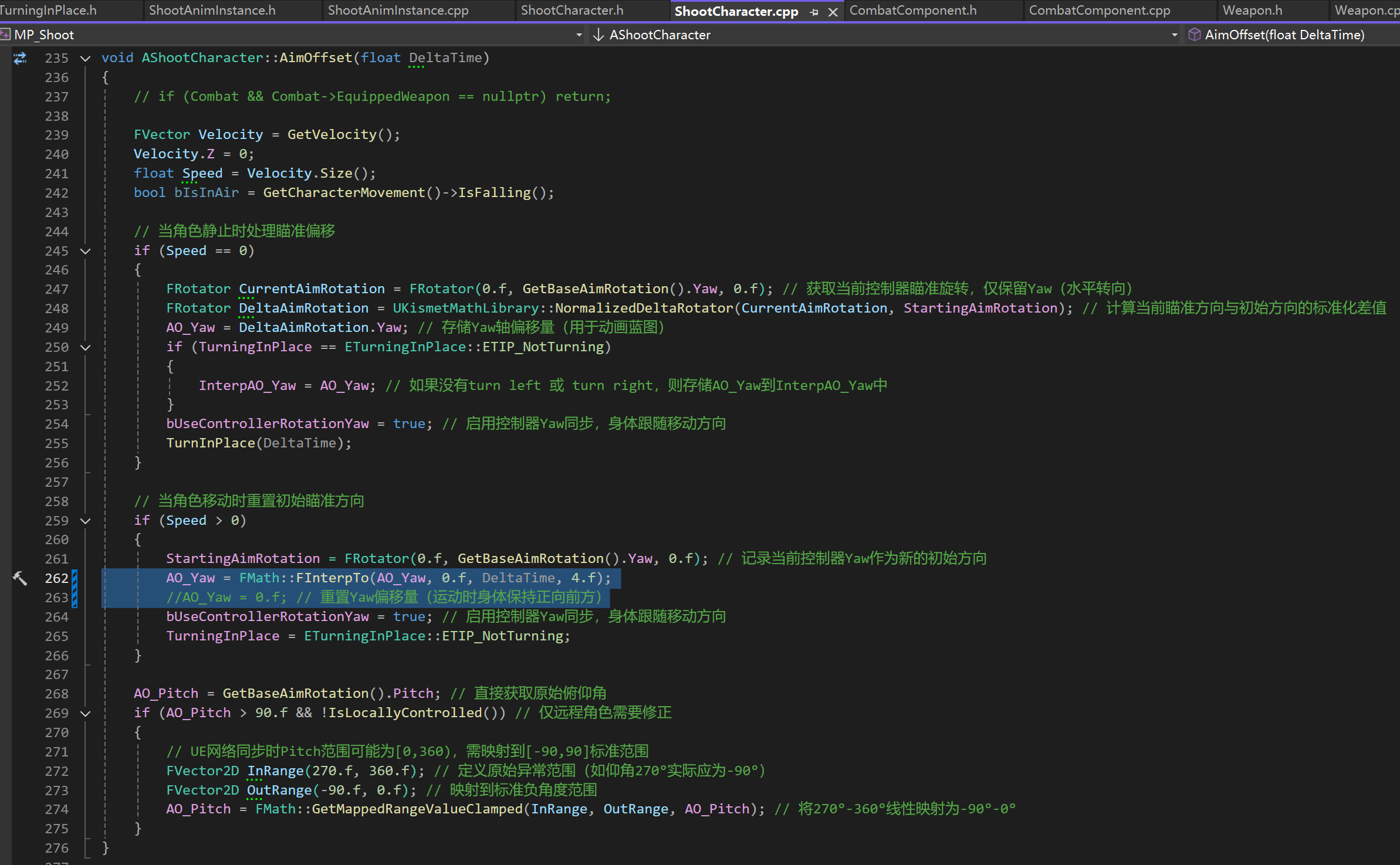Click the header/source switch icon at line 235
The width and height of the screenshot is (1400, 865).
(20, 58)
